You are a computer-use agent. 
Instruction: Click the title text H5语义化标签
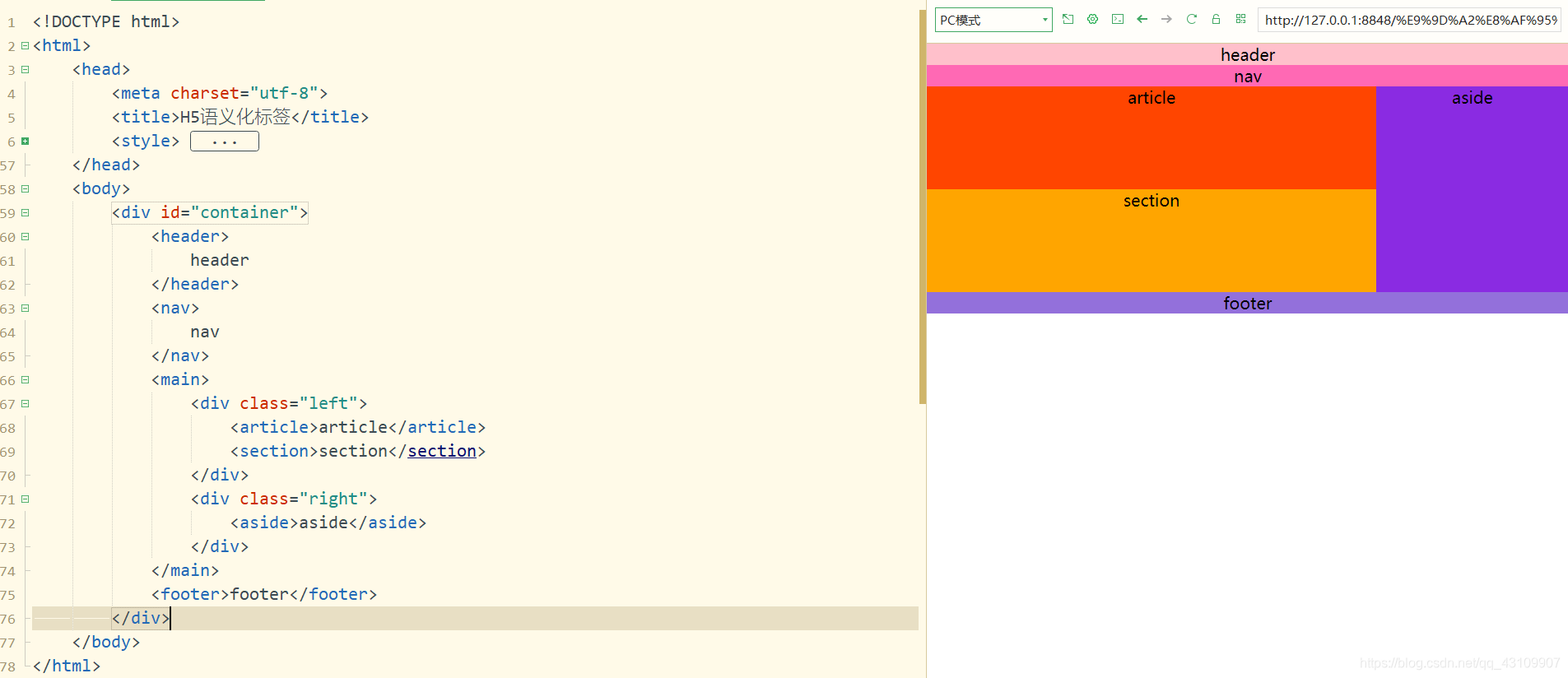pos(235,117)
